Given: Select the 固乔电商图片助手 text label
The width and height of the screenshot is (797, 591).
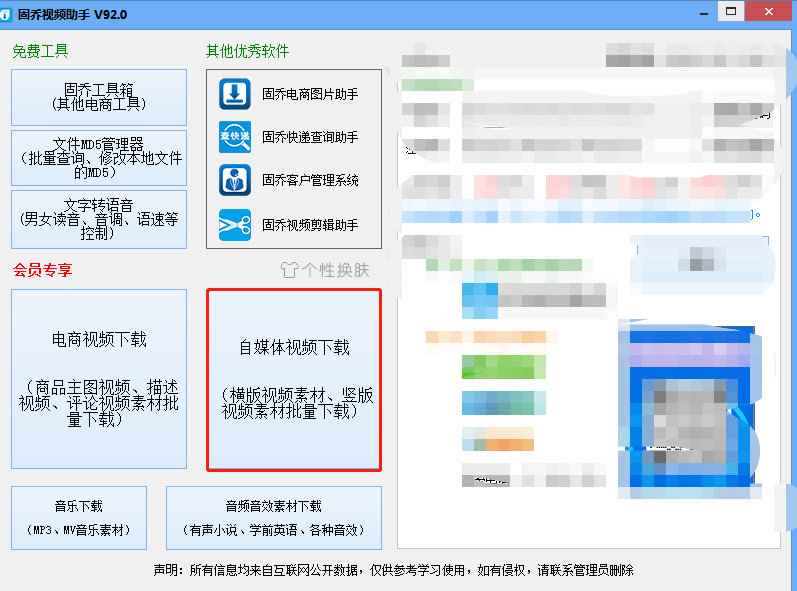Looking at the screenshot, I should 310,94.
